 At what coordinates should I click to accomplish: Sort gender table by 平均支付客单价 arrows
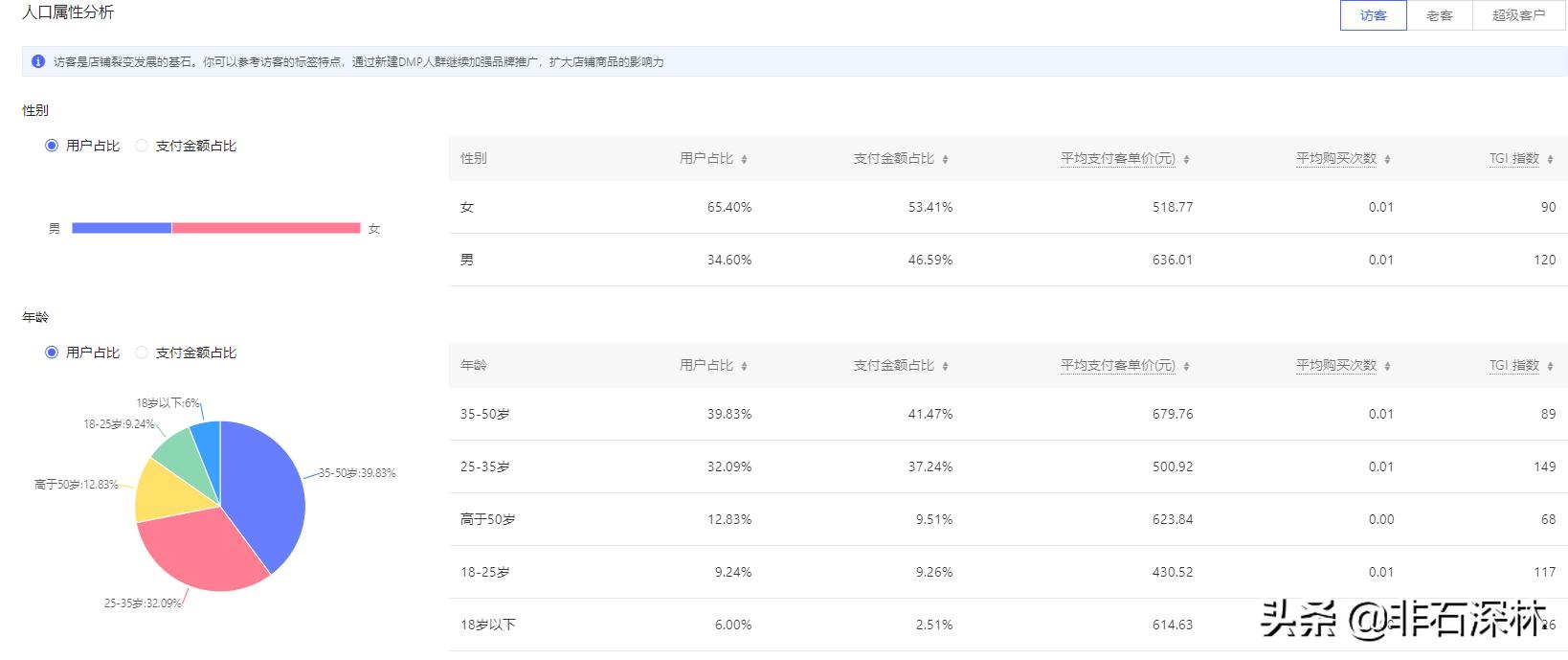click(x=1186, y=159)
